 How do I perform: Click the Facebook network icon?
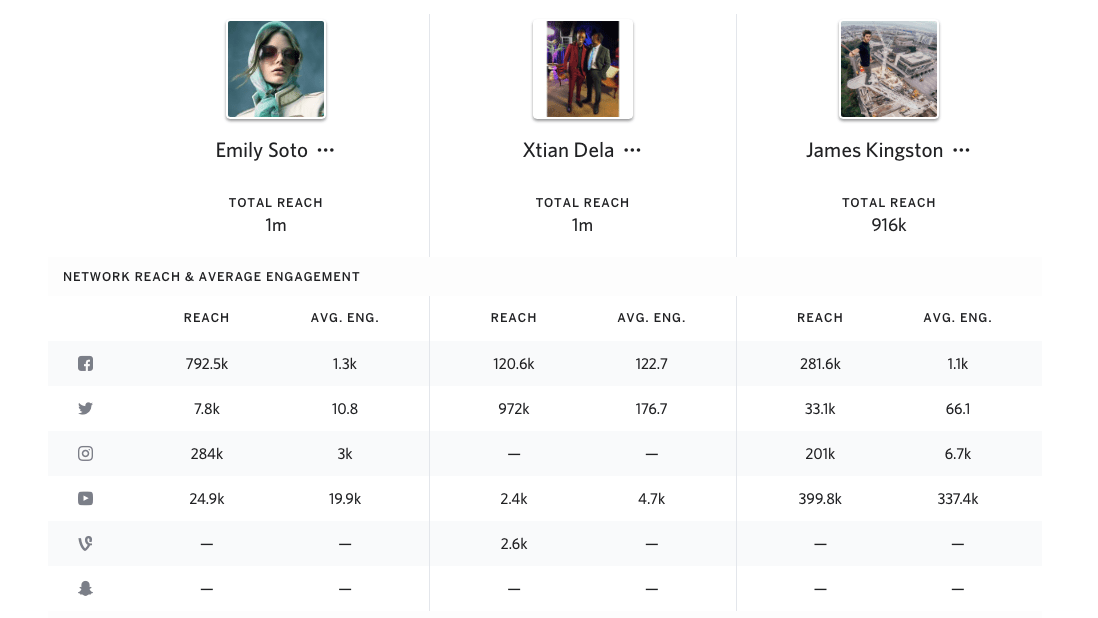85,363
